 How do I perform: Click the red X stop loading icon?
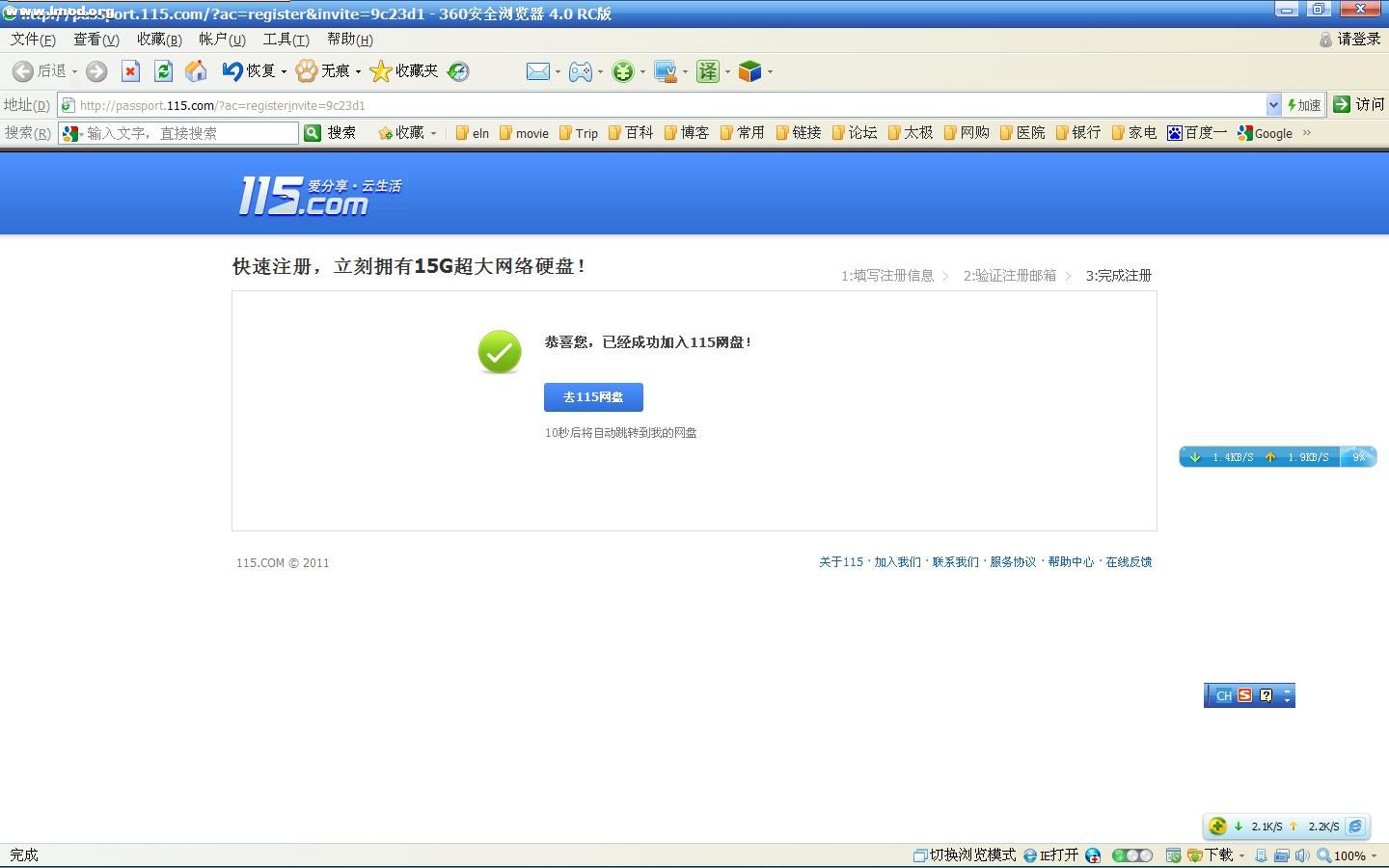[x=130, y=71]
